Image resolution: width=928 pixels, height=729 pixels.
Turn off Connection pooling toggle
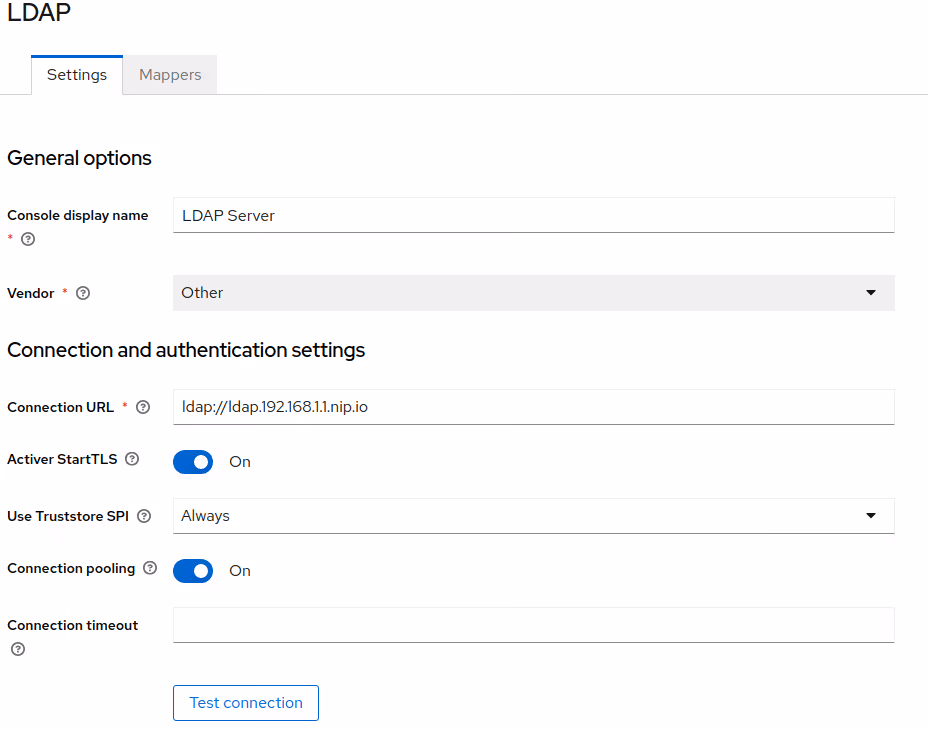pyautogui.click(x=193, y=571)
